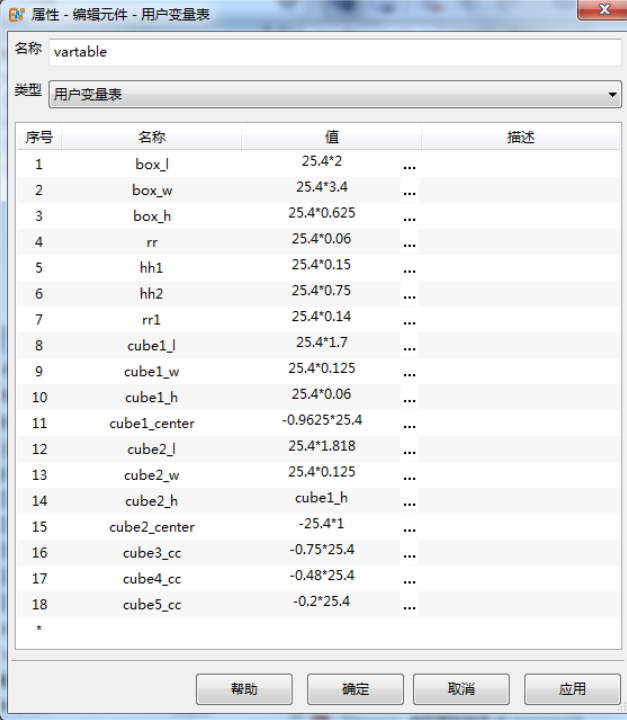The image size is (627, 720).
Task: Open ellipsis editor for cube5_cc row
Action: pyautogui.click(x=409, y=604)
